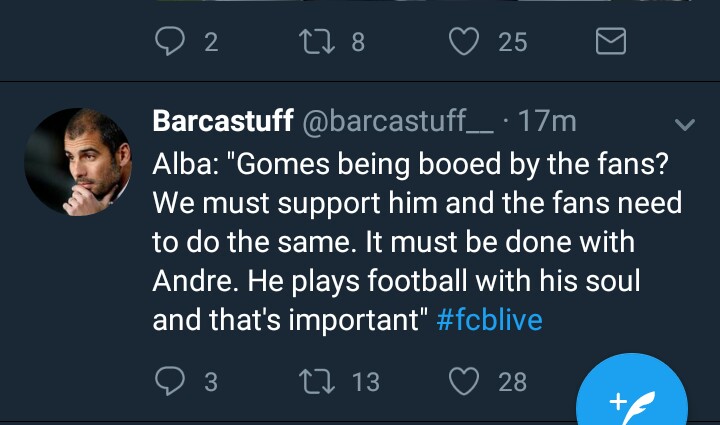Tap the heart icon beside 25
The height and width of the screenshot is (425, 720).
[463, 42]
